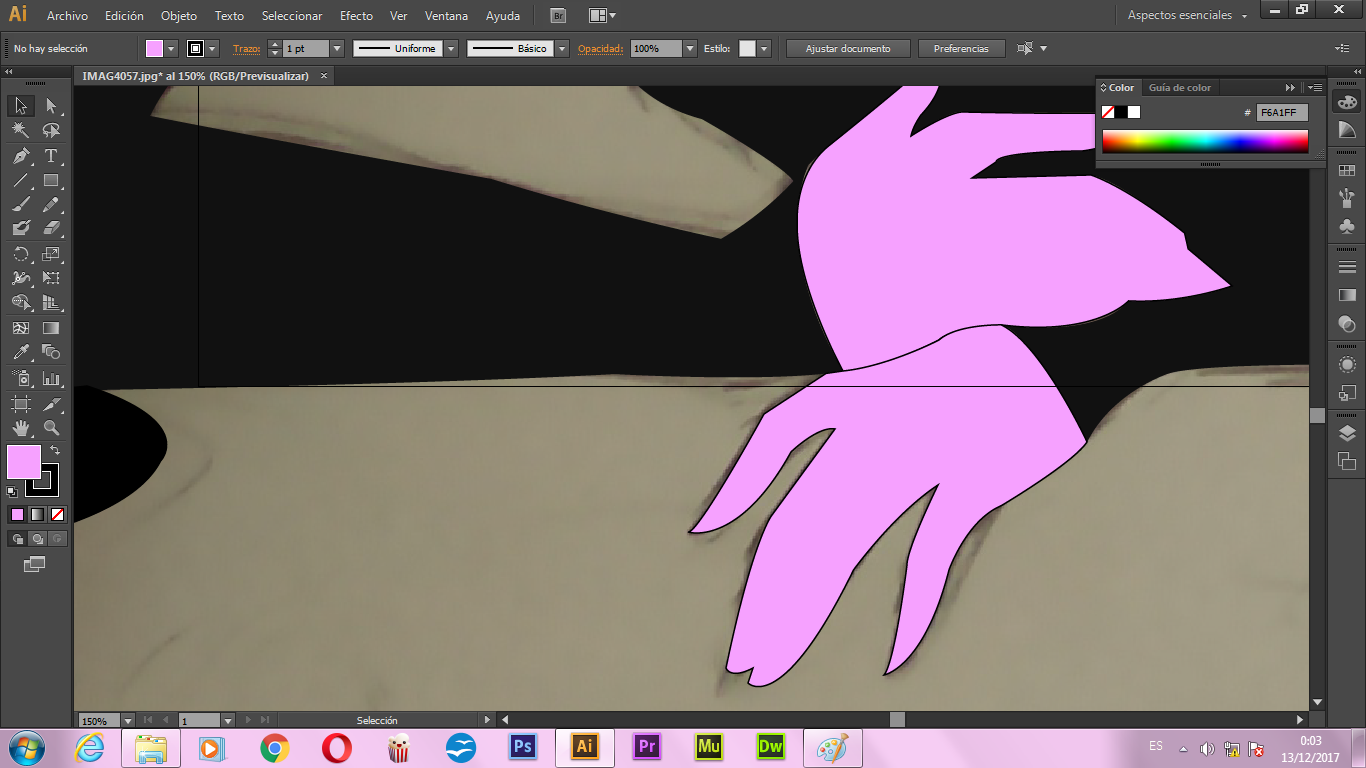Viewport: 1366px width, 768px height.
Task: Open the Edición menu
Action: 124,16
